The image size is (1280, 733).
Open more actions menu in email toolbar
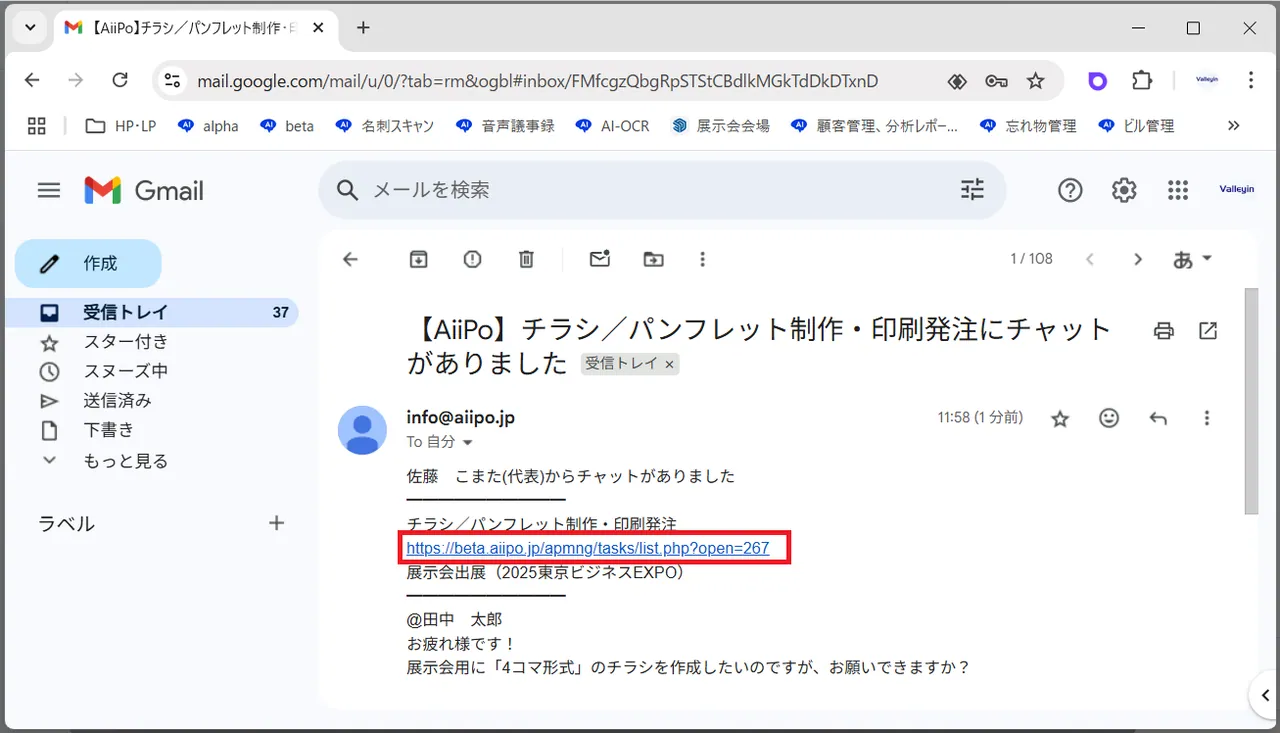(x=703, y=259)
